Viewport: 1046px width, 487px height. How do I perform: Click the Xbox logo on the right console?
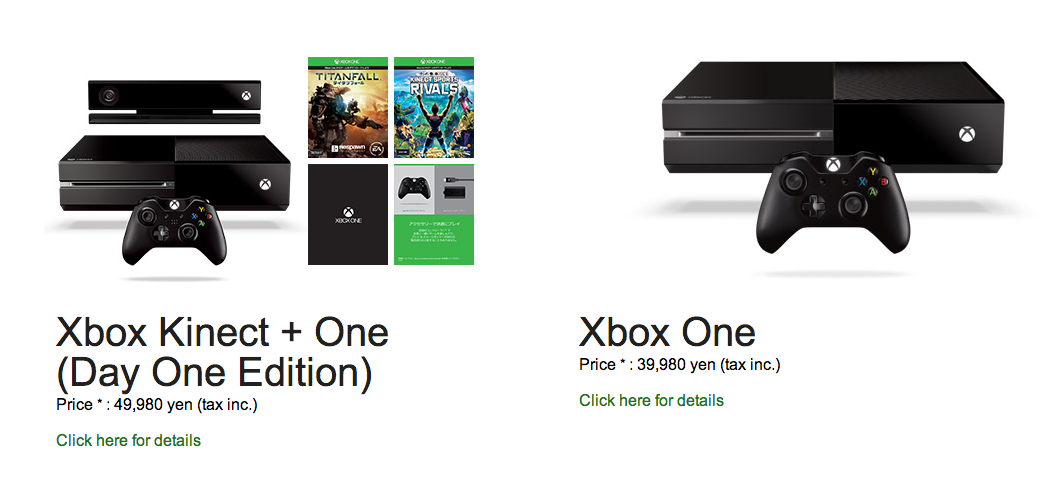[x=966, y=133]
